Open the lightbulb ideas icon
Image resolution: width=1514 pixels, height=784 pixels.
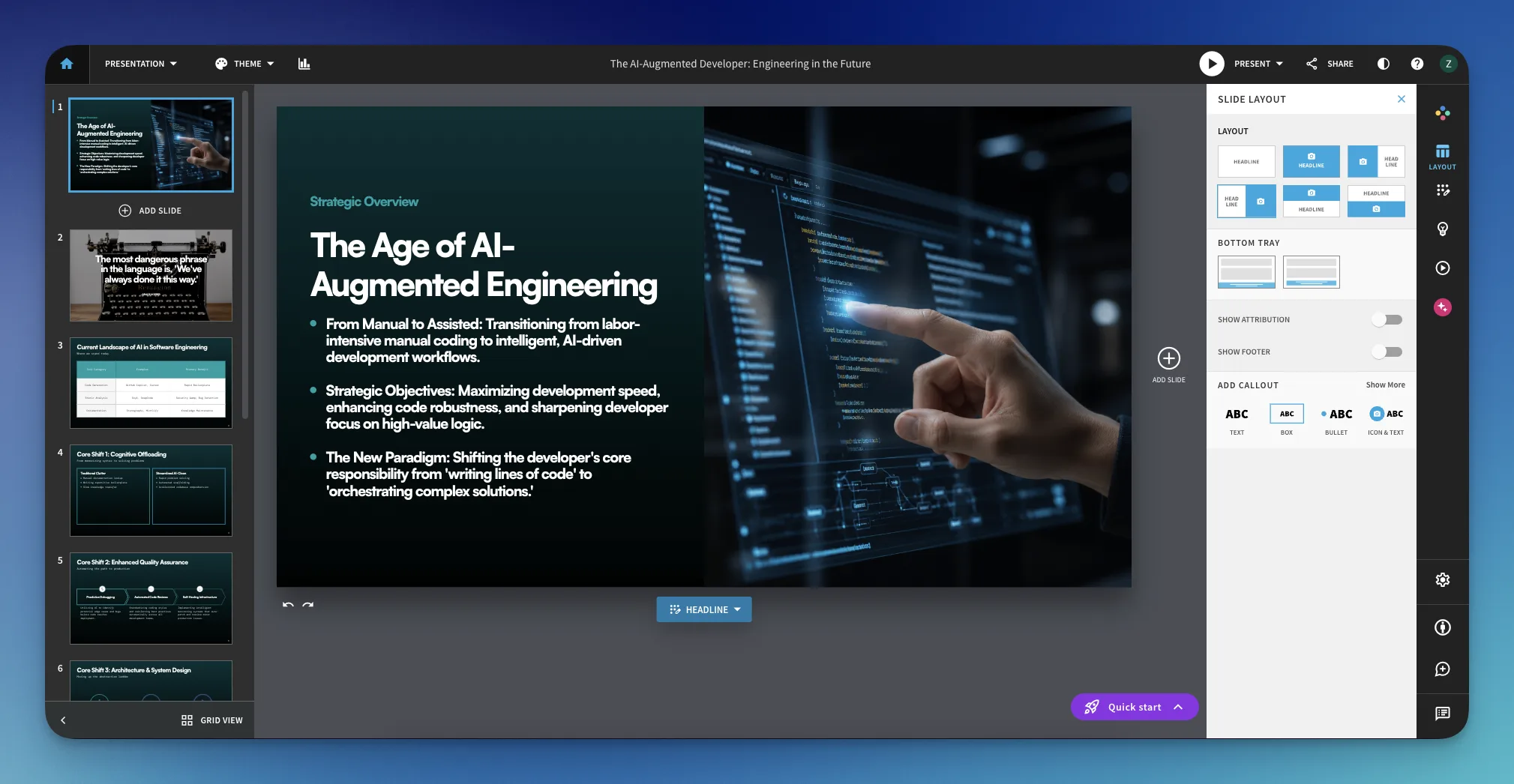pos(1442,229)
